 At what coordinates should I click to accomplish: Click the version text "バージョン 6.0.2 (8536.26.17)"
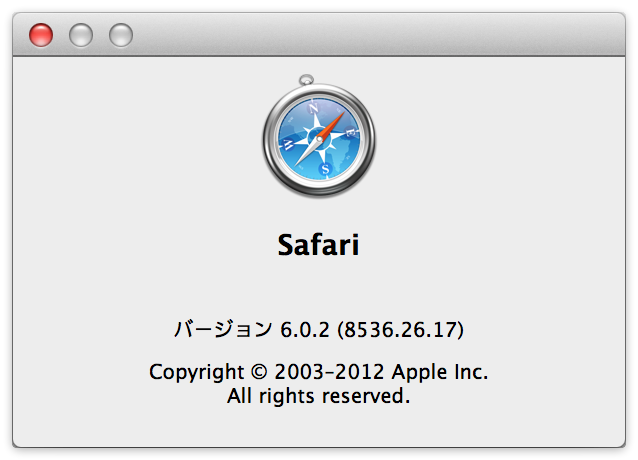[x=319, y=329]
